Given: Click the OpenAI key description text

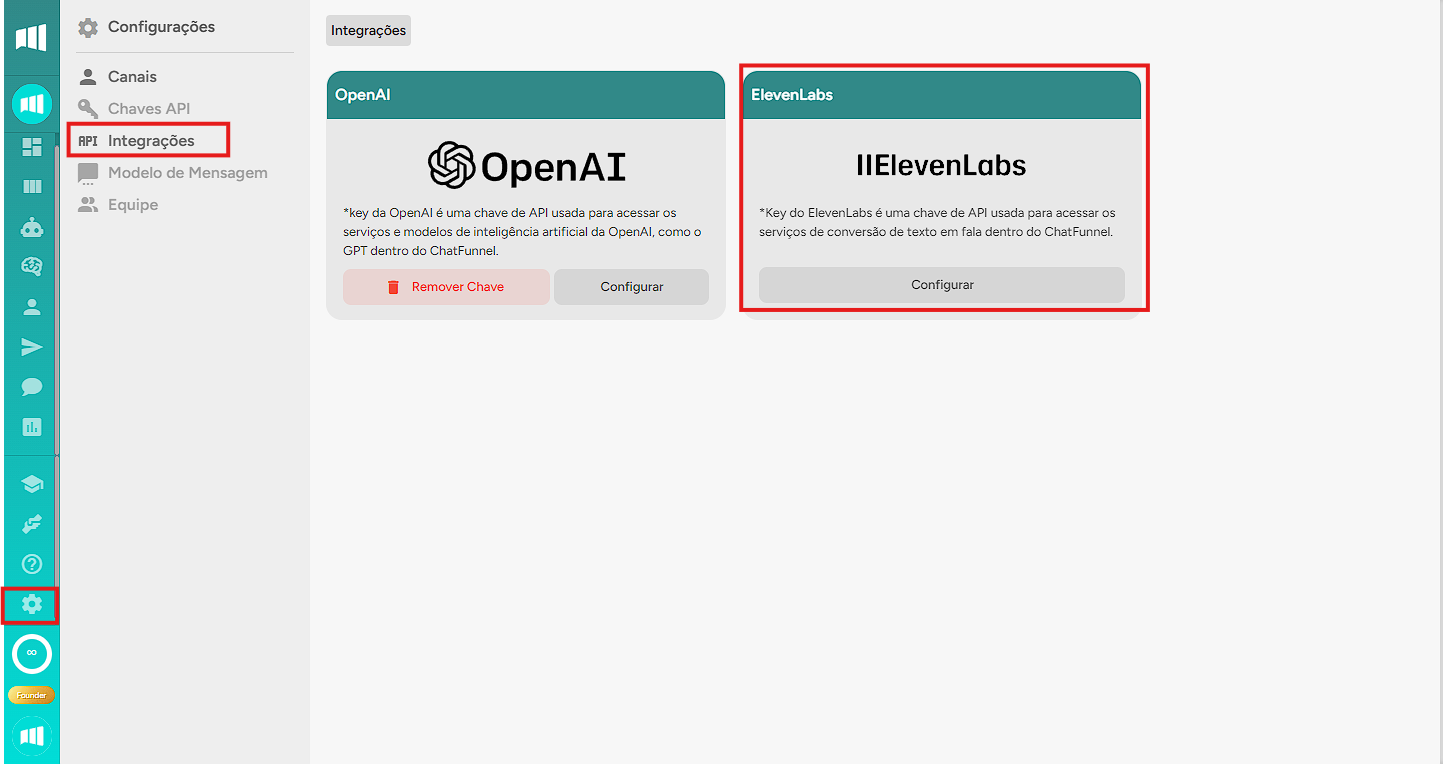Looking at the screenshot, I should [522, 232].
